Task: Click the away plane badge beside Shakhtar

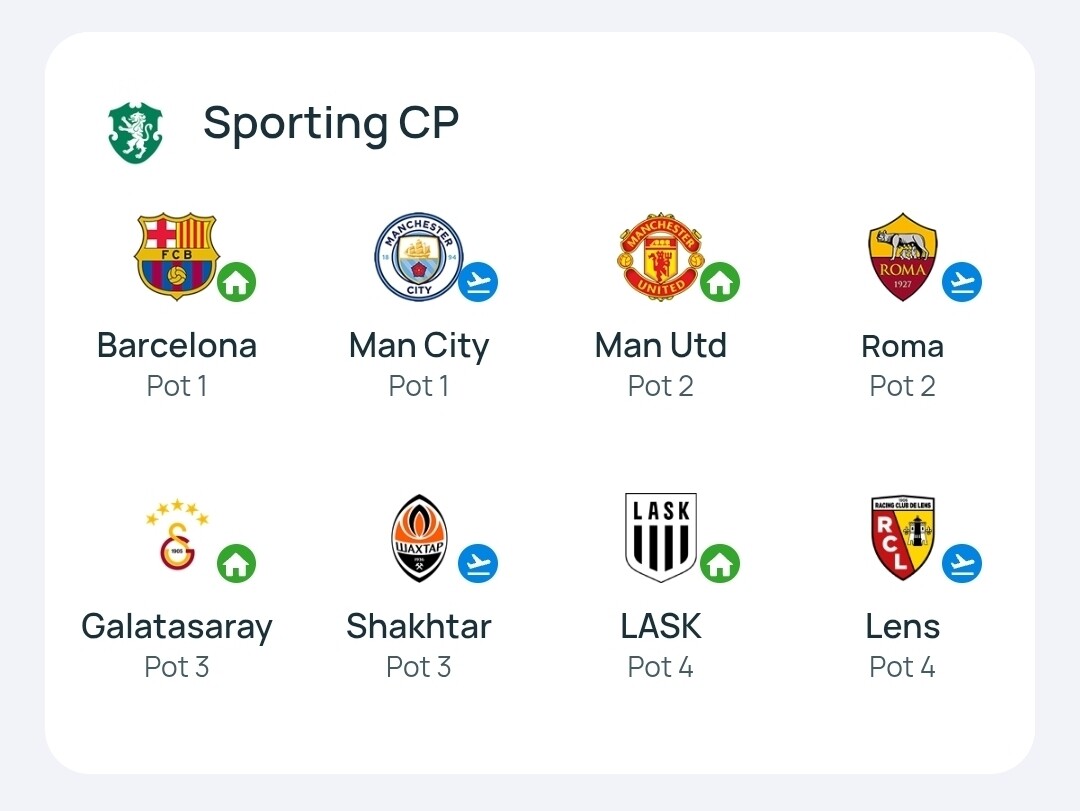Action: (478, 563)
